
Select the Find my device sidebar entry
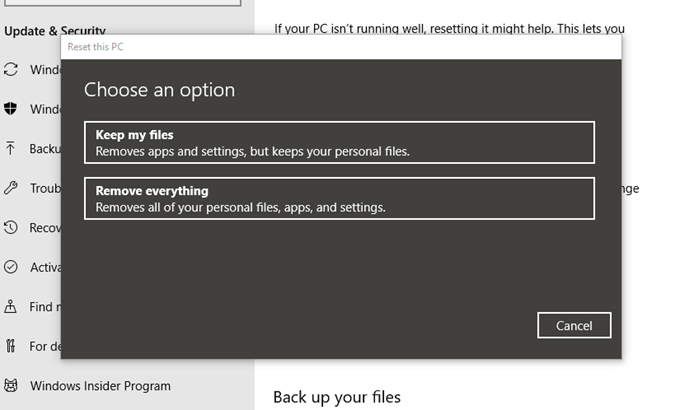[x=44, y=307]
